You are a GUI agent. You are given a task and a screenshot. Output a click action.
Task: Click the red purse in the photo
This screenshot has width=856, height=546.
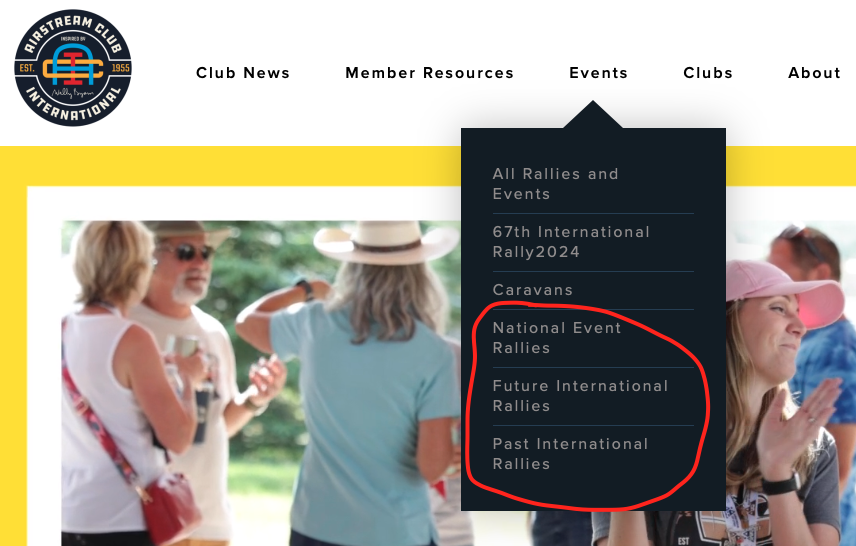[170, 508]
